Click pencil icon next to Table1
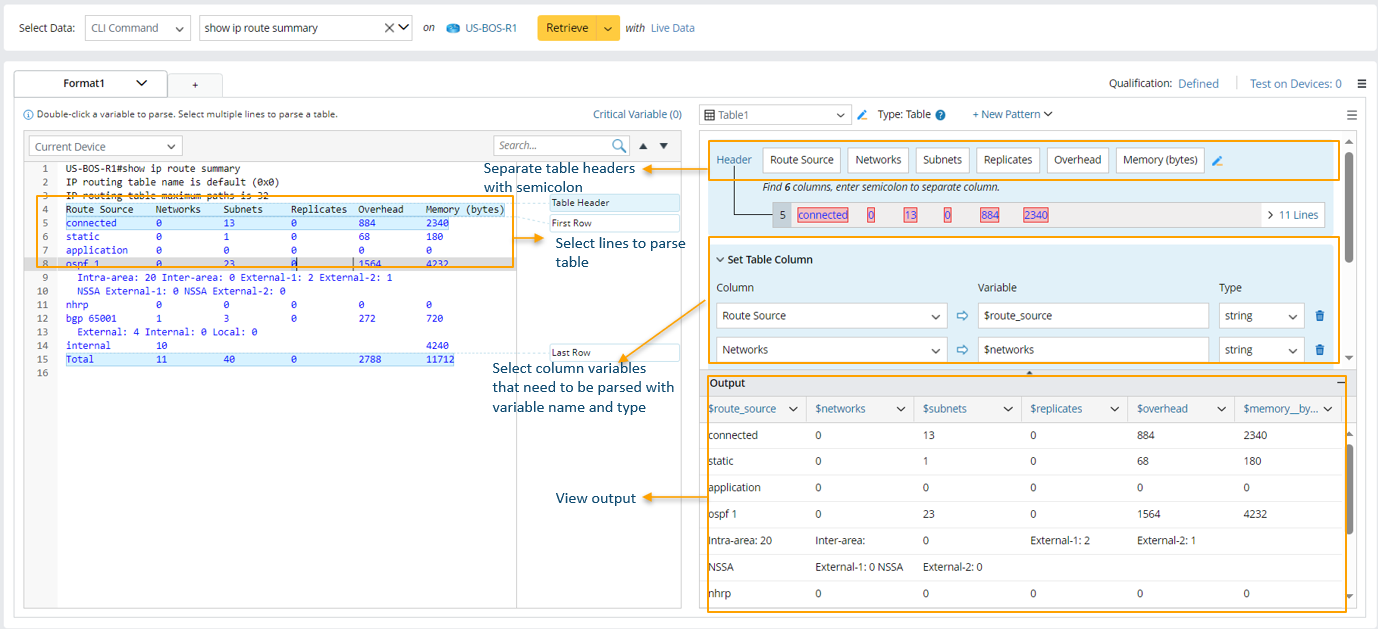 click(862, 115)
